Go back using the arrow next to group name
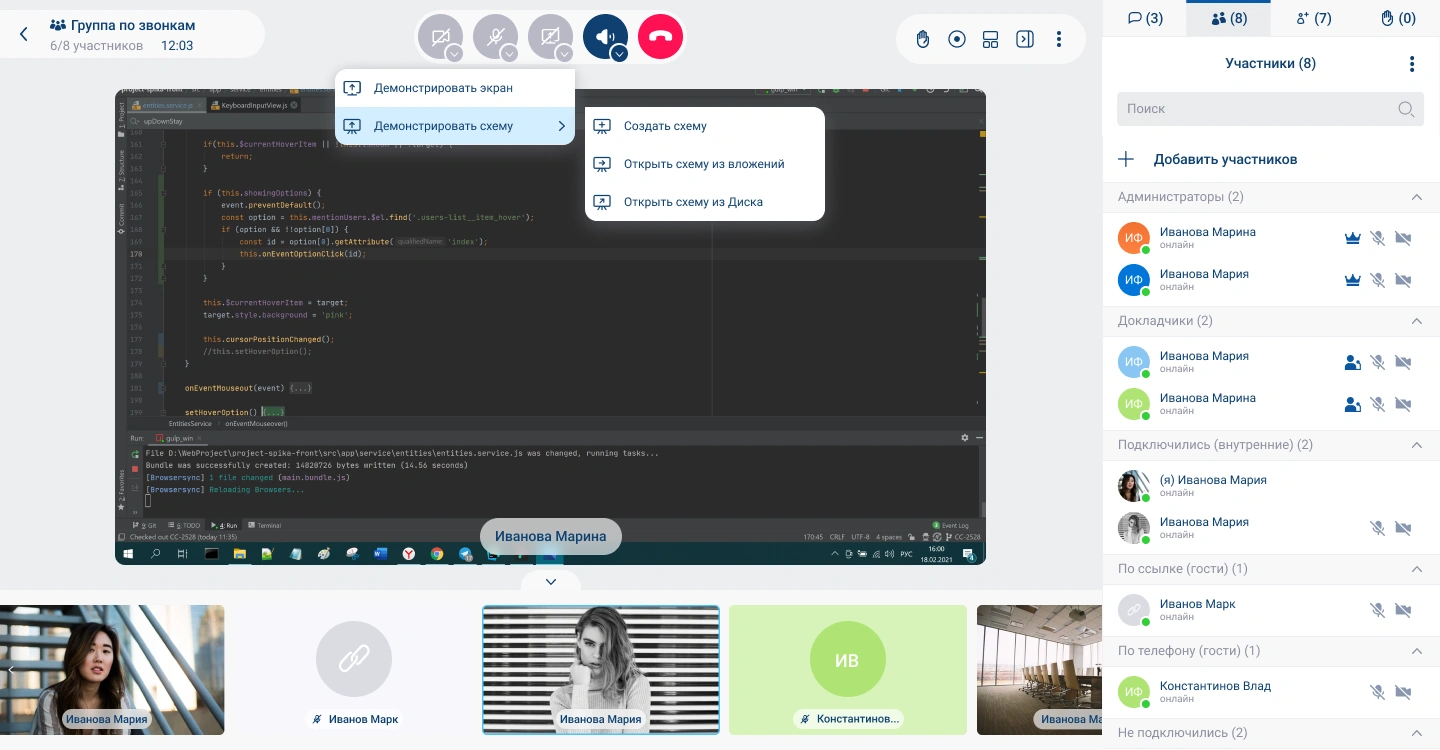The height and width of the screenshot is (750, 1440). [x=24, y=35]
